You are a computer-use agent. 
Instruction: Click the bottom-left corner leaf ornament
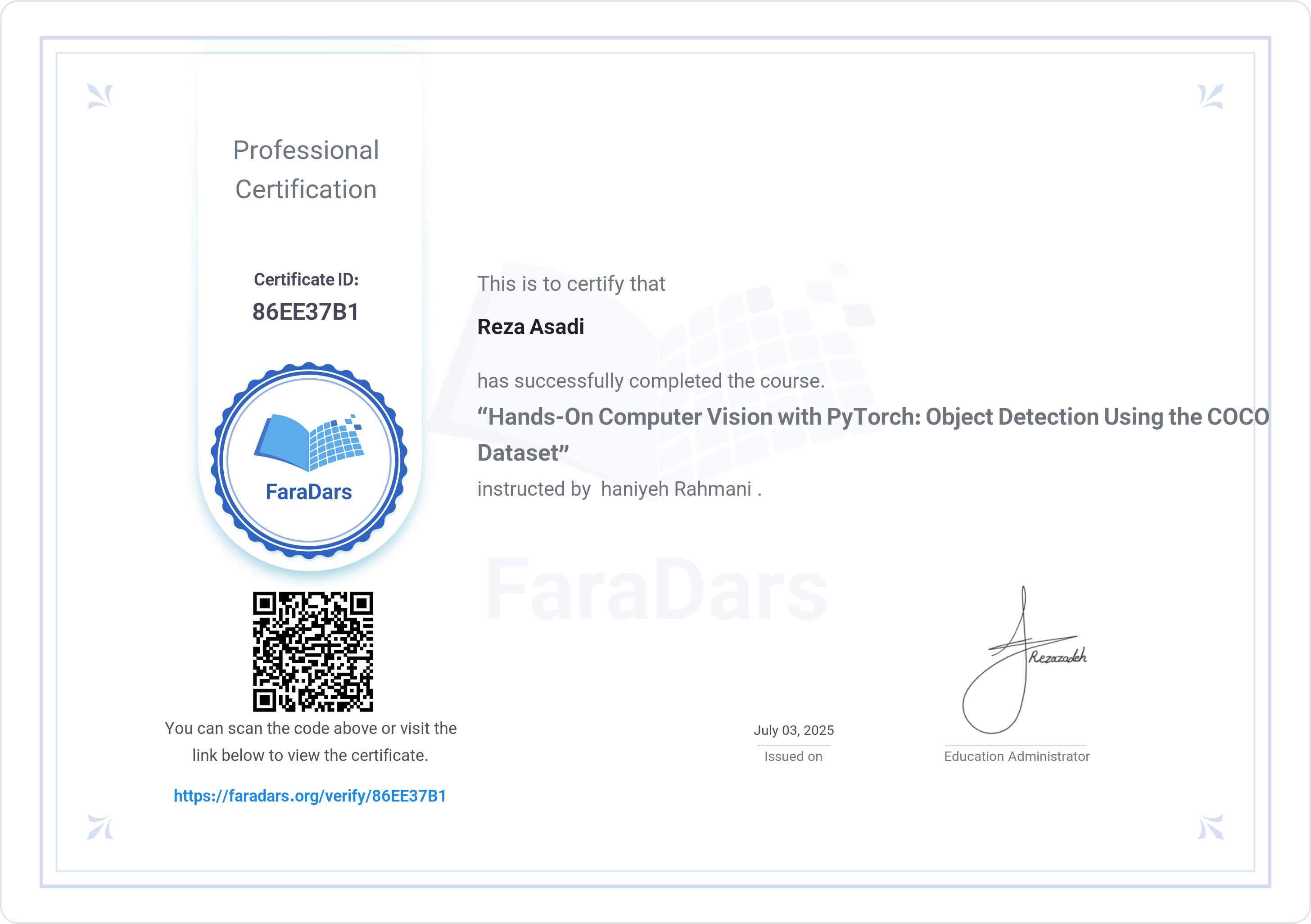click(x=100, y=827)
